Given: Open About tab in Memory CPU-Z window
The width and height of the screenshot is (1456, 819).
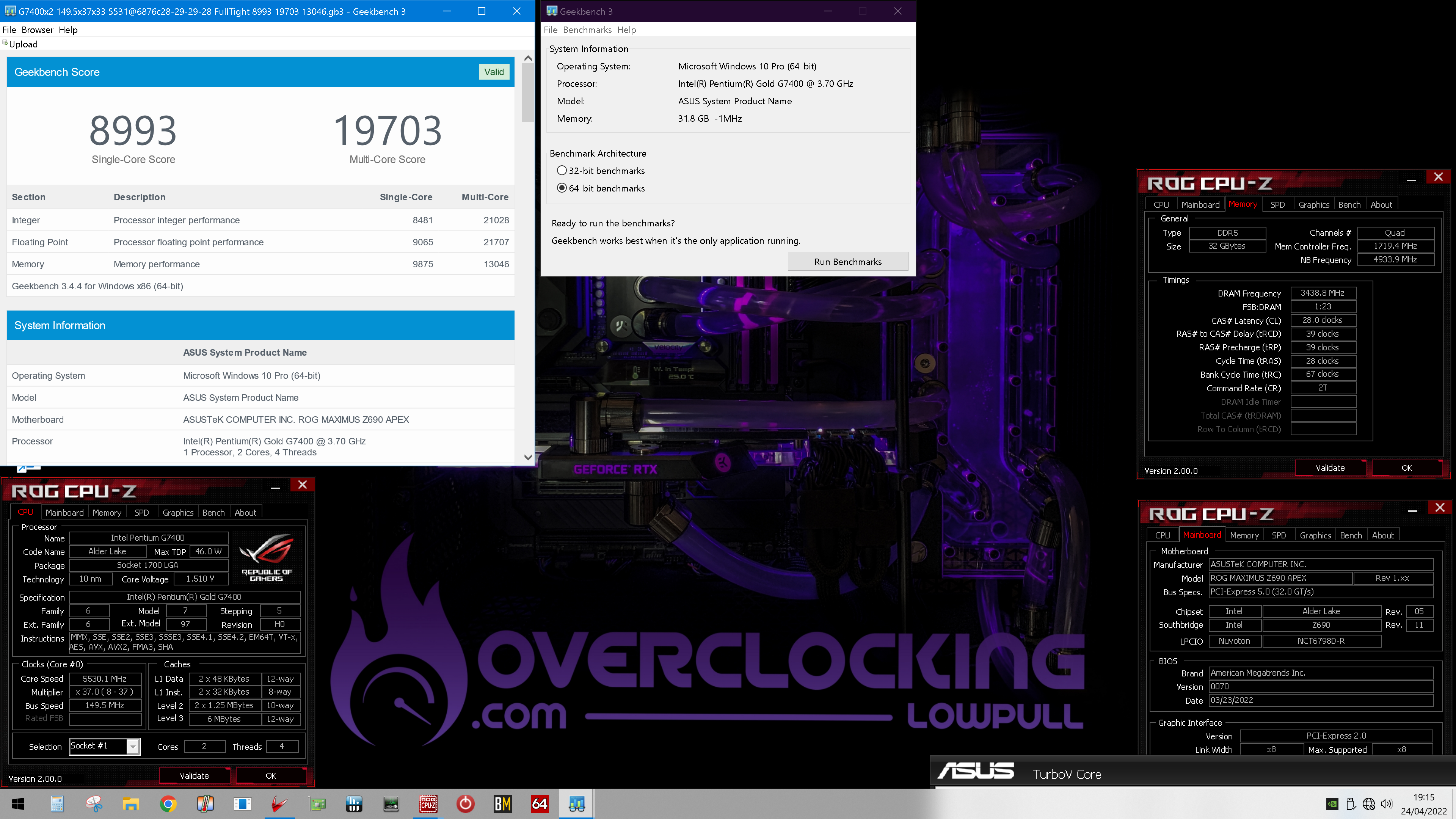Looking at the screenshot, I should pos(1381,205).
